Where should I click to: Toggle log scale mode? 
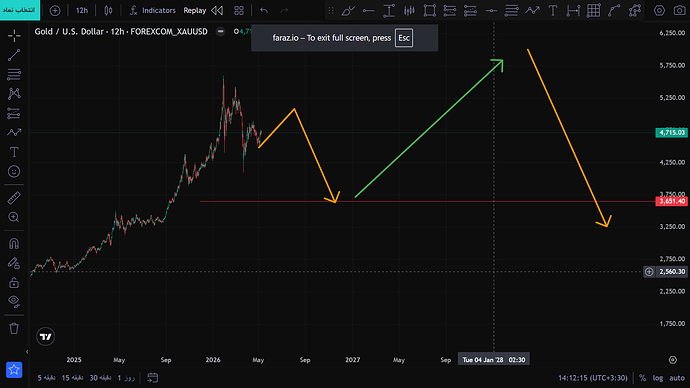click(x=658, y=378)
